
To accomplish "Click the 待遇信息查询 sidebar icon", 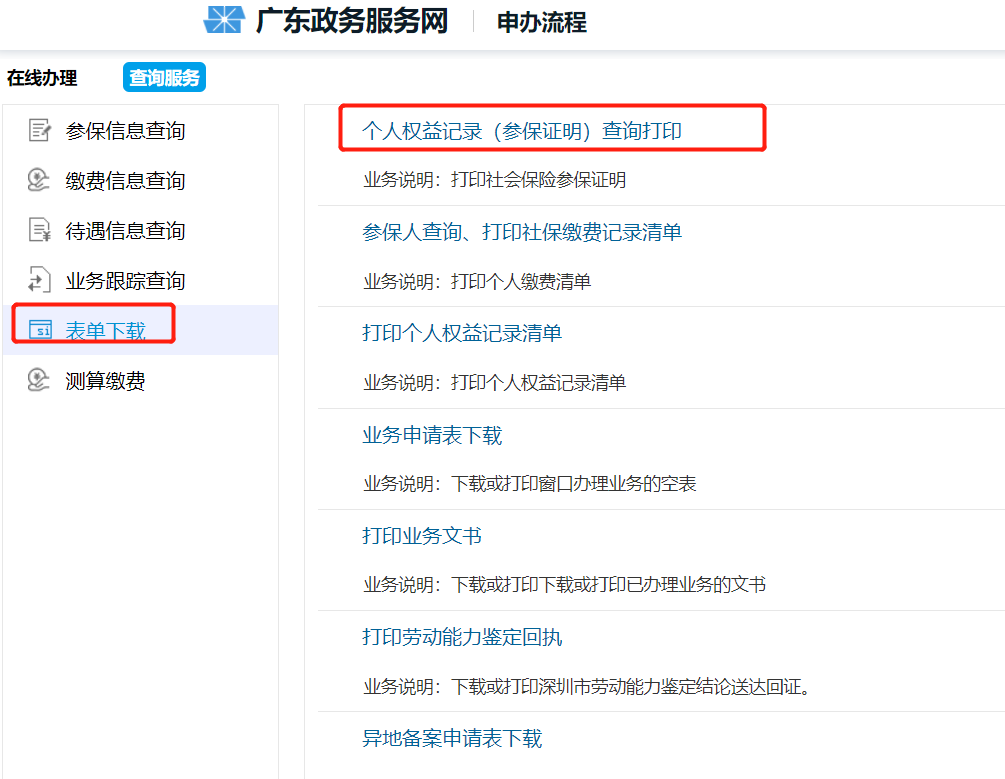I will point(39,230).
